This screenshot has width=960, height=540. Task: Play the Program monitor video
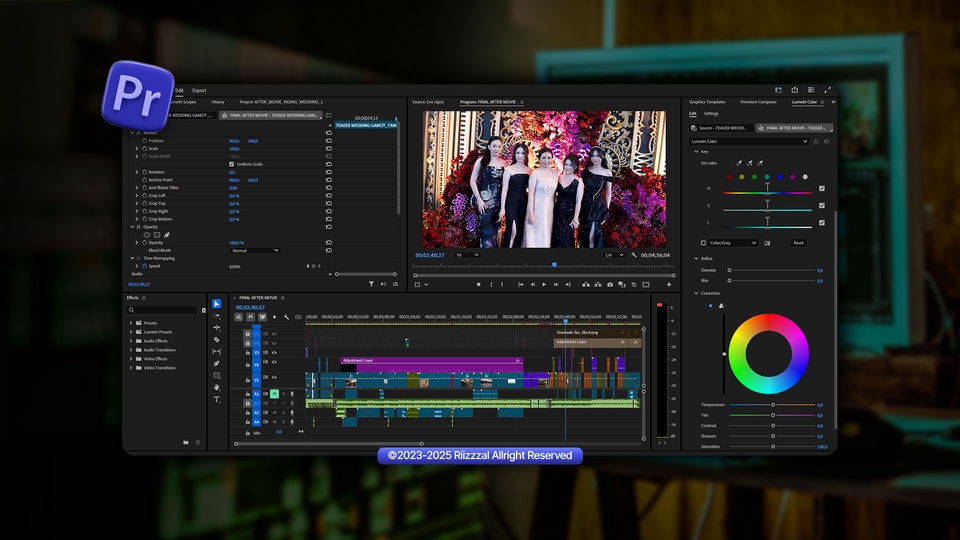(544, 284)
